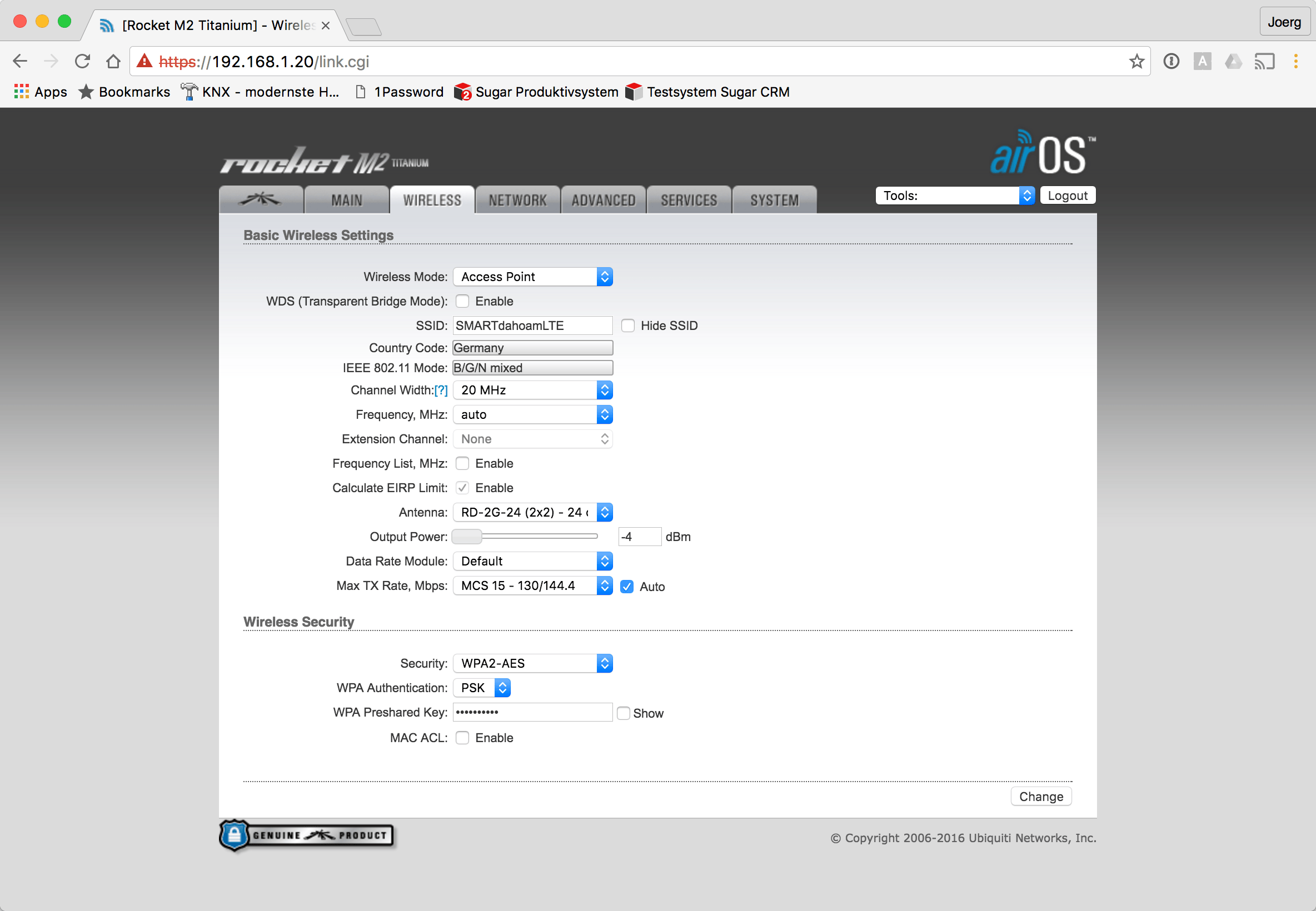1316x911 pixels.
Task: Open the Frequency MHz dropdown
Action: [x=533, y=414]
